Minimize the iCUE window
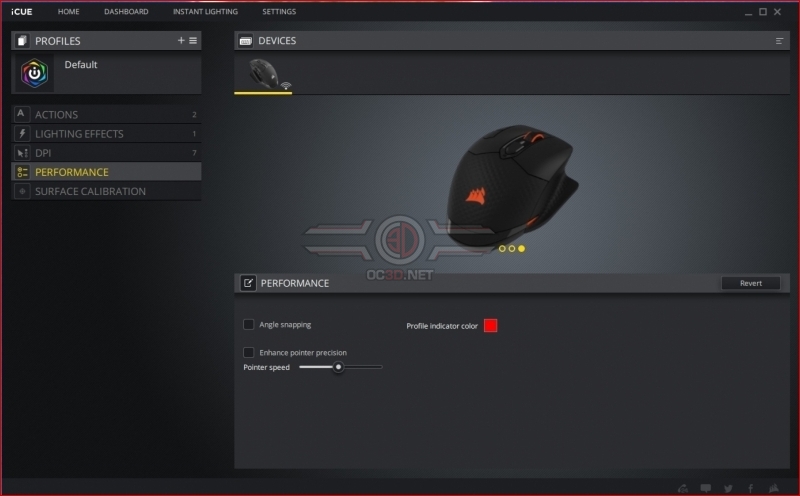The width and height of the screenshot is (800, 496). [748, 12]
